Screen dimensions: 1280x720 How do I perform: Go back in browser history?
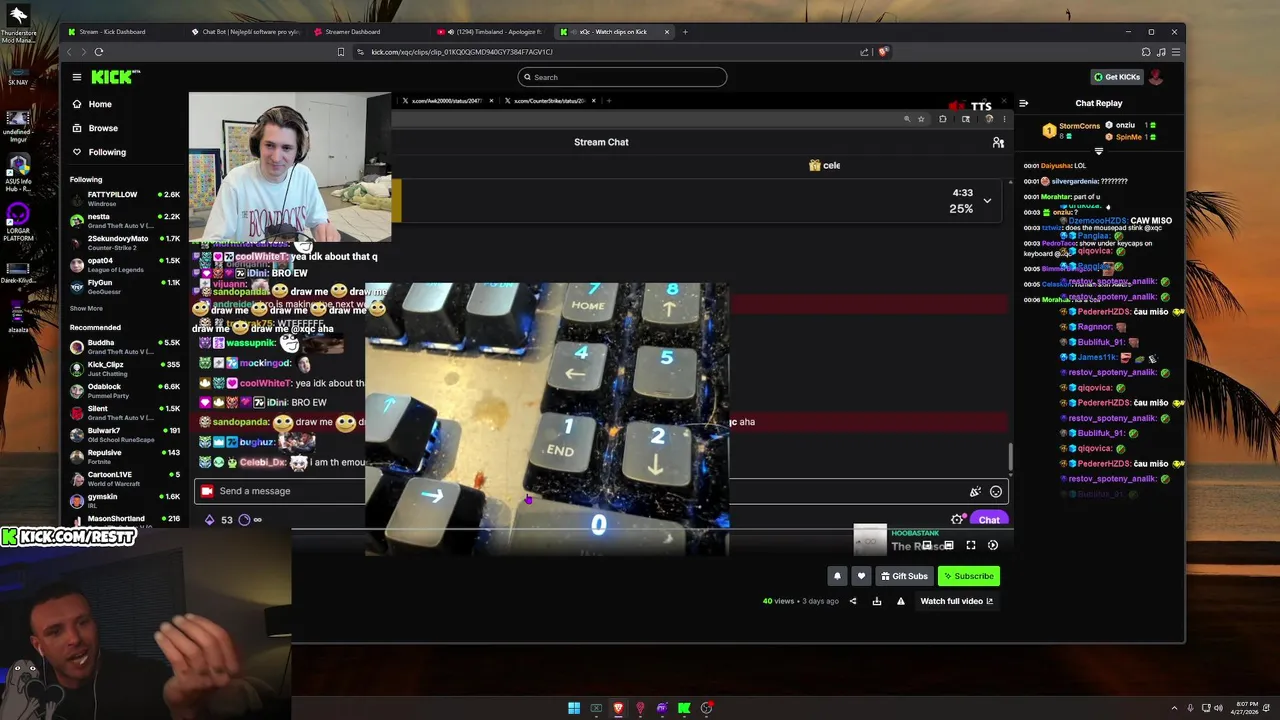coord(69,52)
